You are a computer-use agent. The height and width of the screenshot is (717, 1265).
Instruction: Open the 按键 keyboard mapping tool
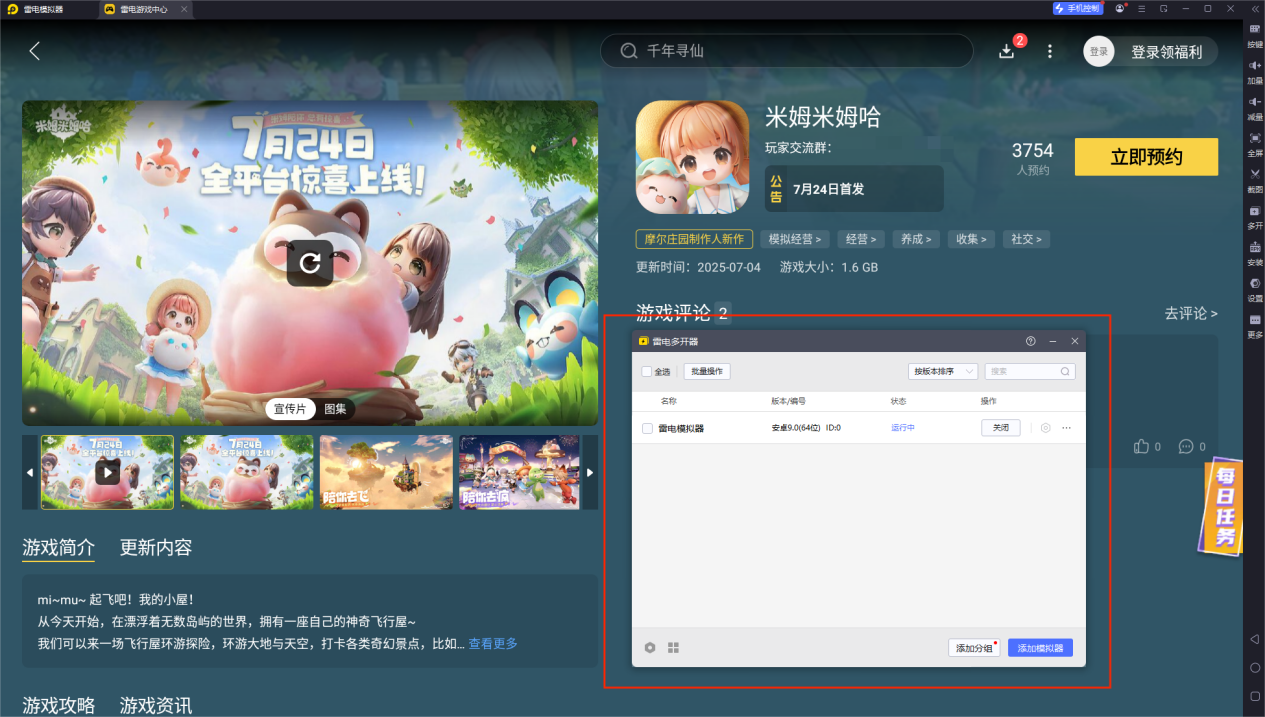1255,35
